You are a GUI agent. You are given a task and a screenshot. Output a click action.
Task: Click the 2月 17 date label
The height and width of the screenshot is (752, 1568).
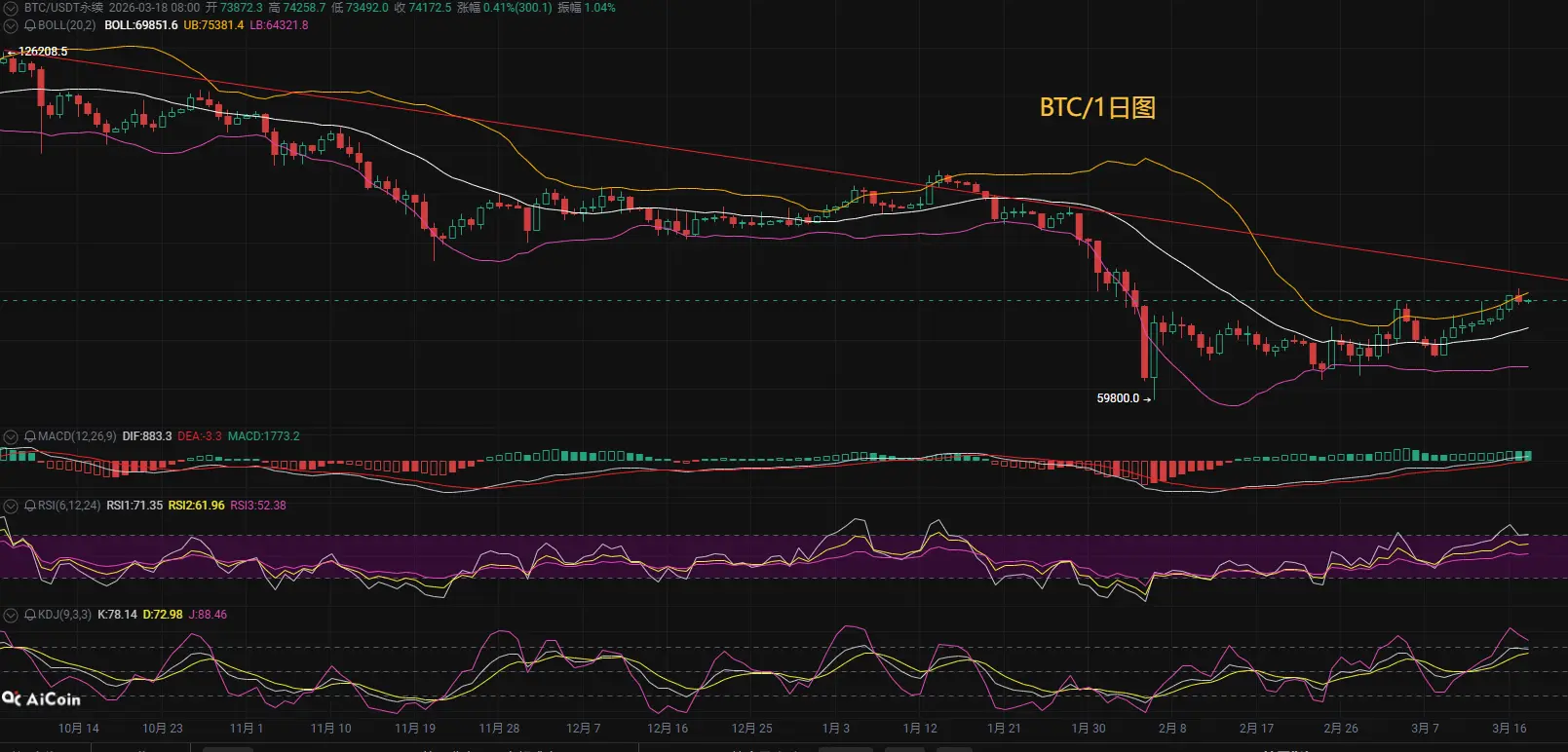tap(1257, 729)
